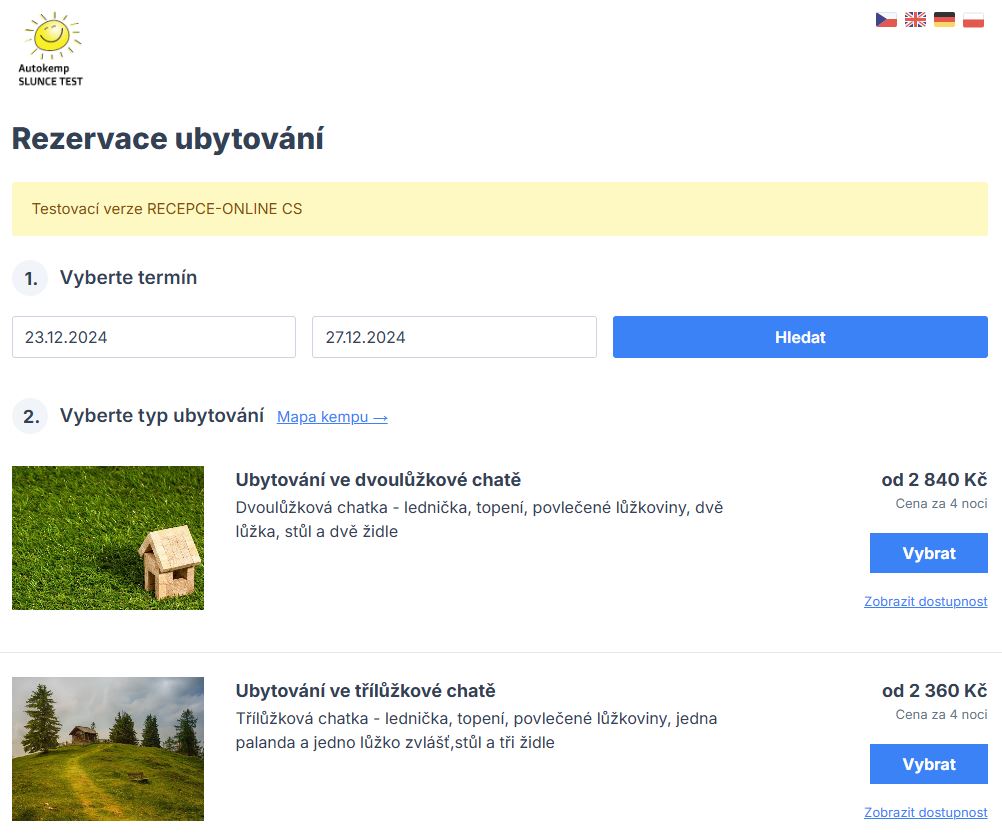Screen dimensions: 1002x836
Task: Click the Autokemp Slunce Test sun logo
Action: [50, 49]
